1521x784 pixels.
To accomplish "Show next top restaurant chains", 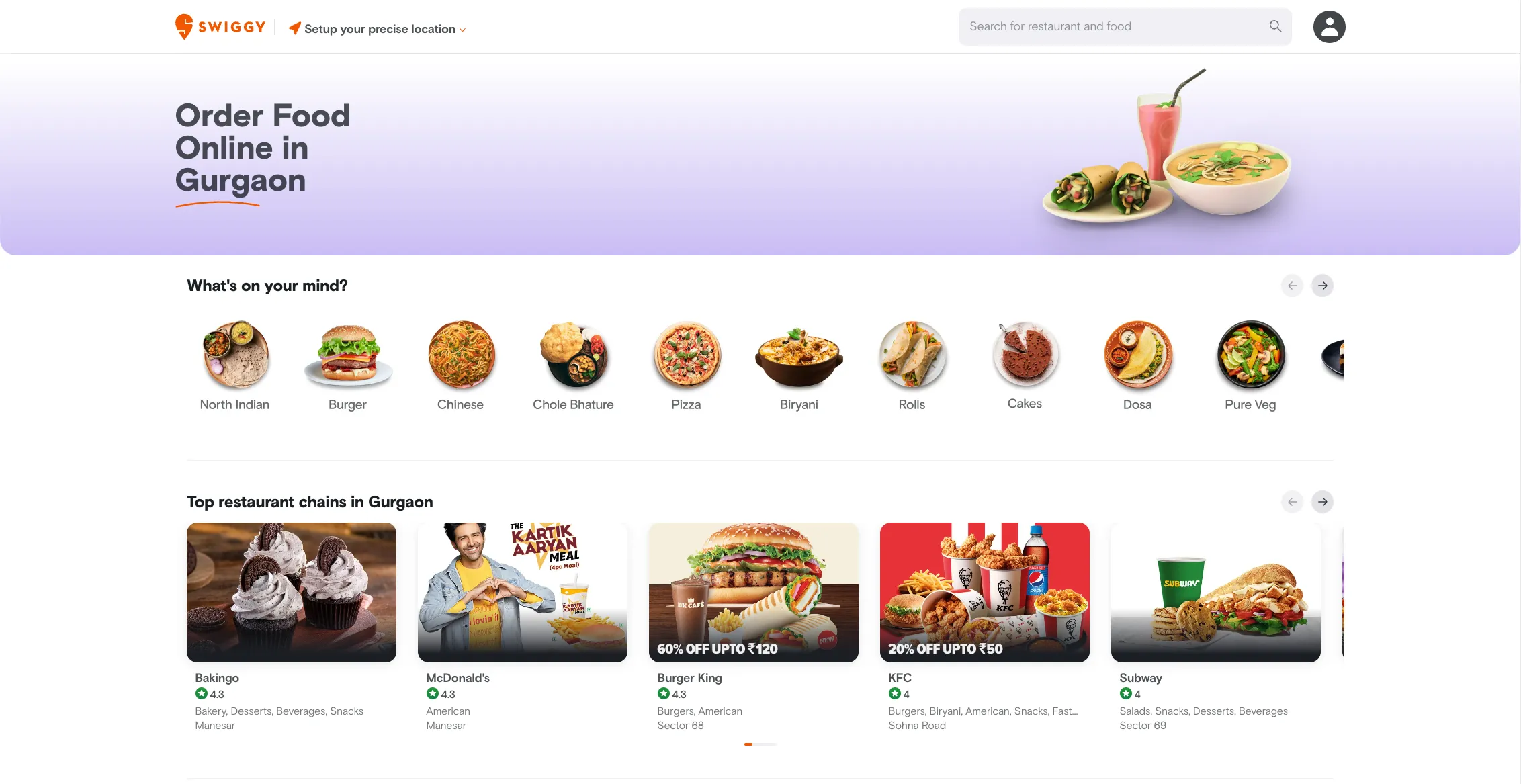I will pyautogui.click(x=1322, y=502).
